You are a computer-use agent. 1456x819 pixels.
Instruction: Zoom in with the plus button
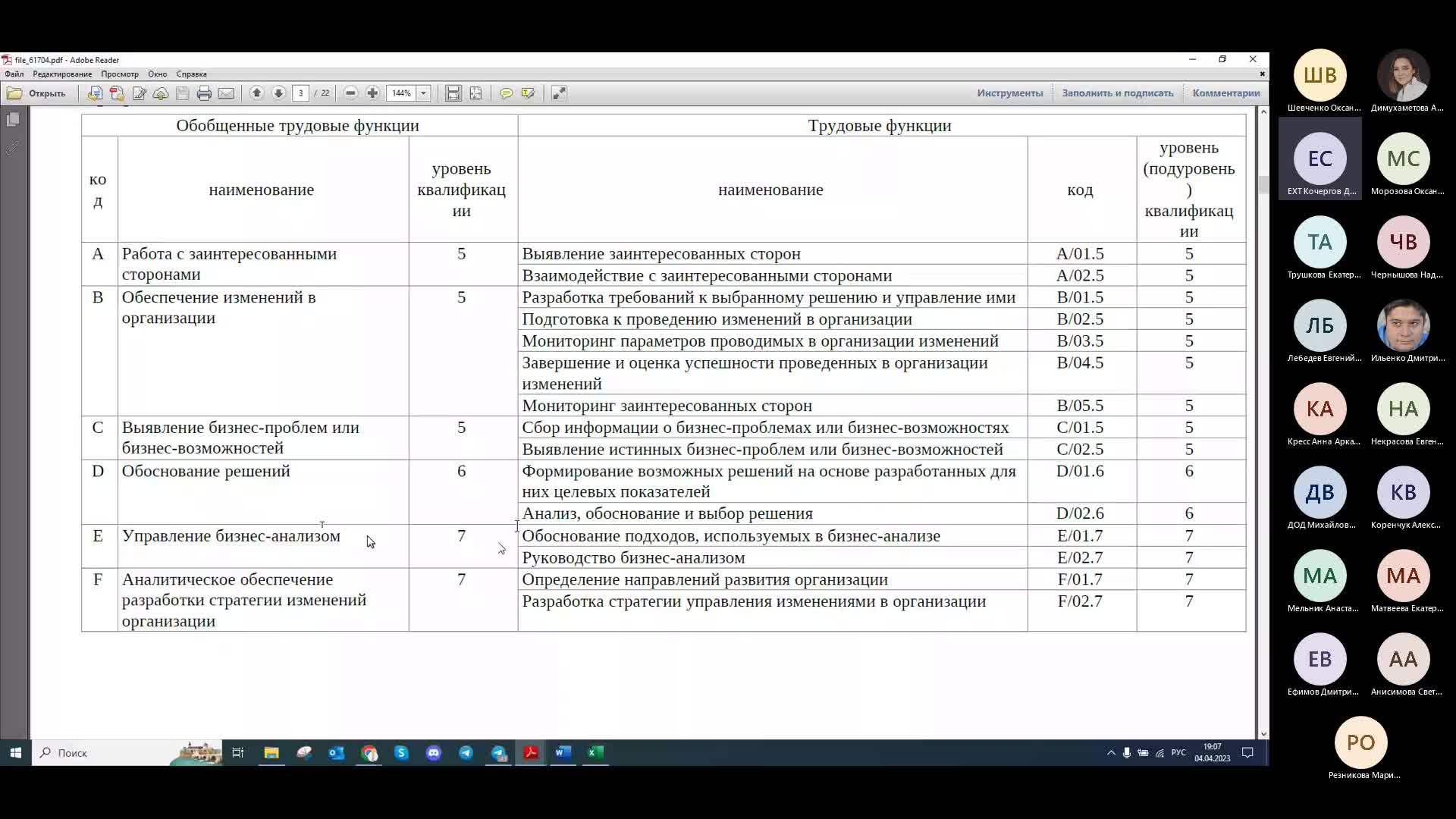click(x=372, y=93)
